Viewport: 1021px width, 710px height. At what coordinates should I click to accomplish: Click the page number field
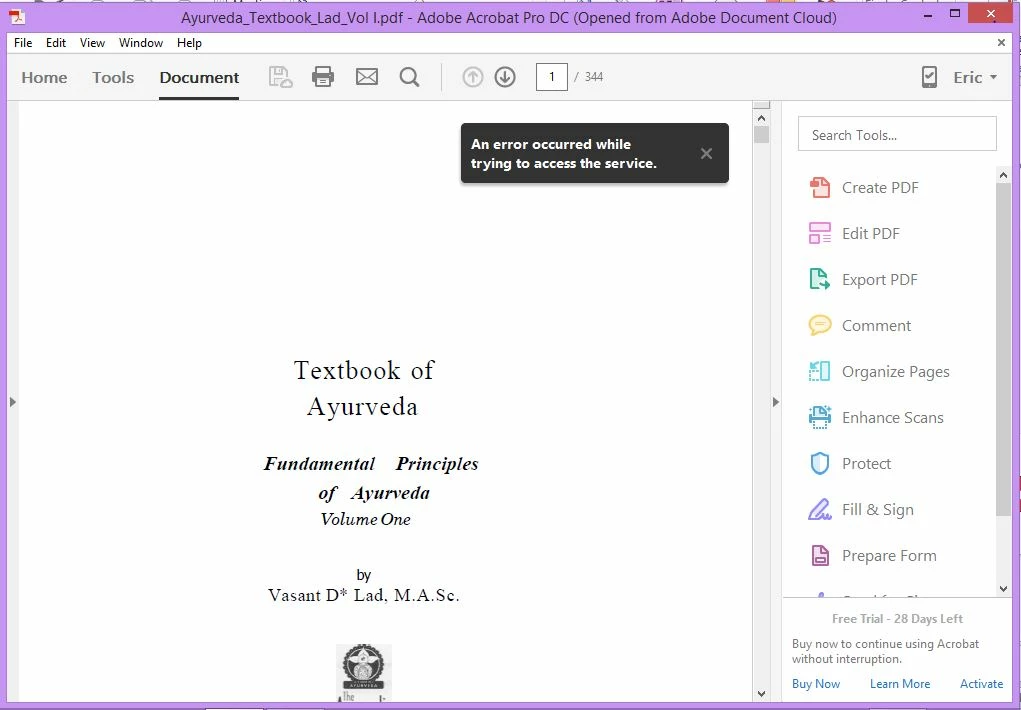click(x=552, y=77)
